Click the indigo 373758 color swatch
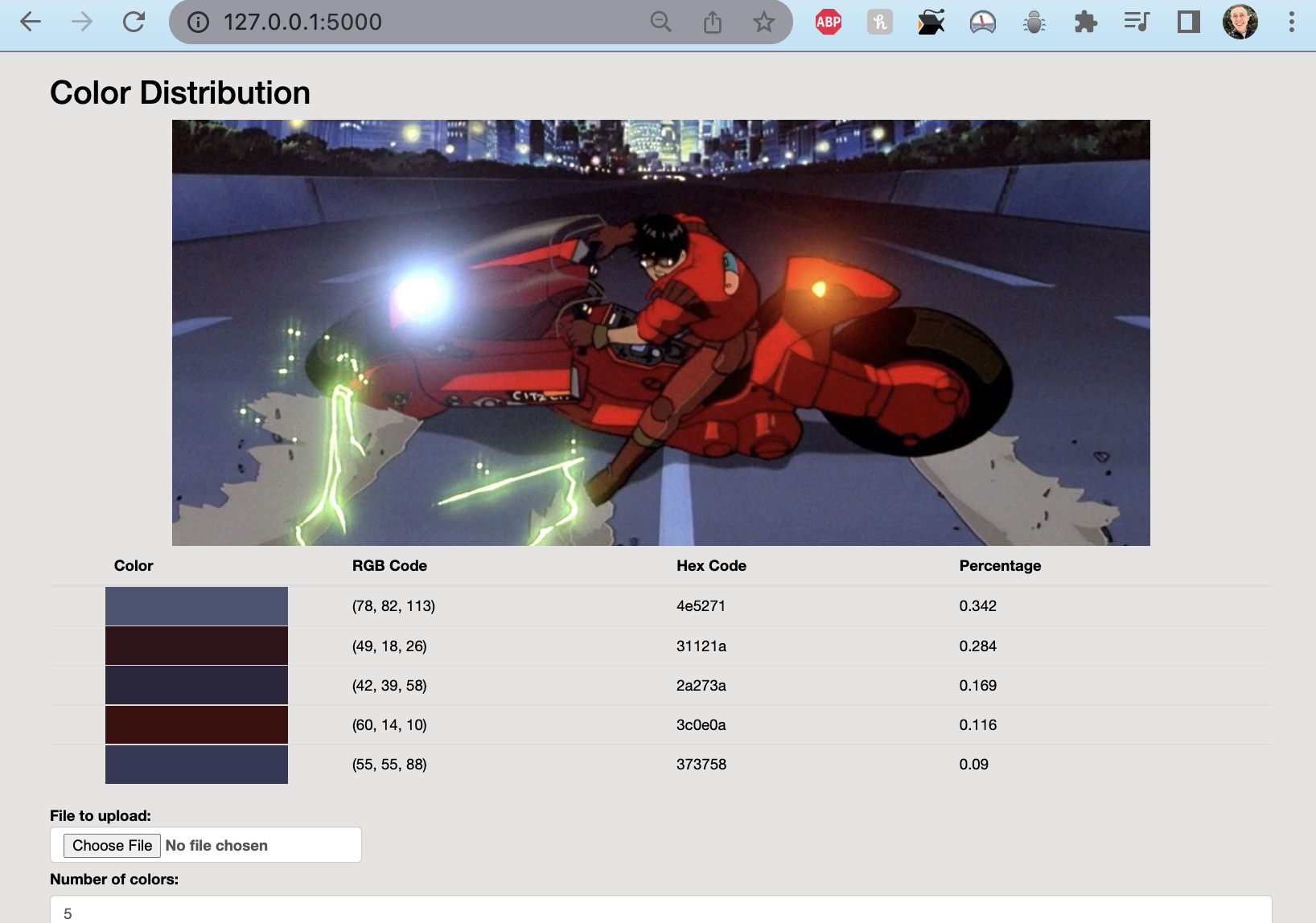Image resolution: width=1316 pixels, height=923 pixels. click(196, 765)
